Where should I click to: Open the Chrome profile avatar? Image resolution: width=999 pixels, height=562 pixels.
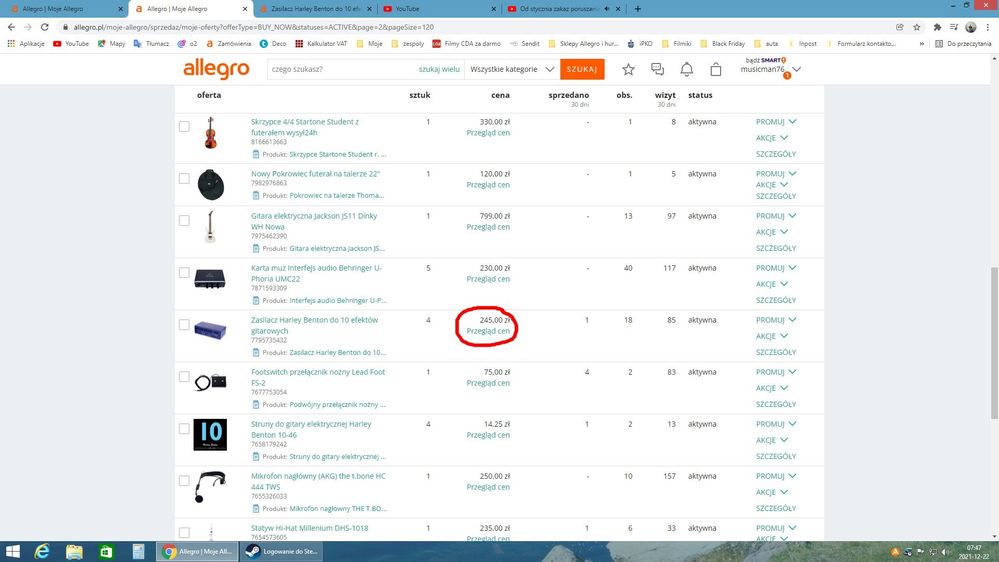point(970,27)
